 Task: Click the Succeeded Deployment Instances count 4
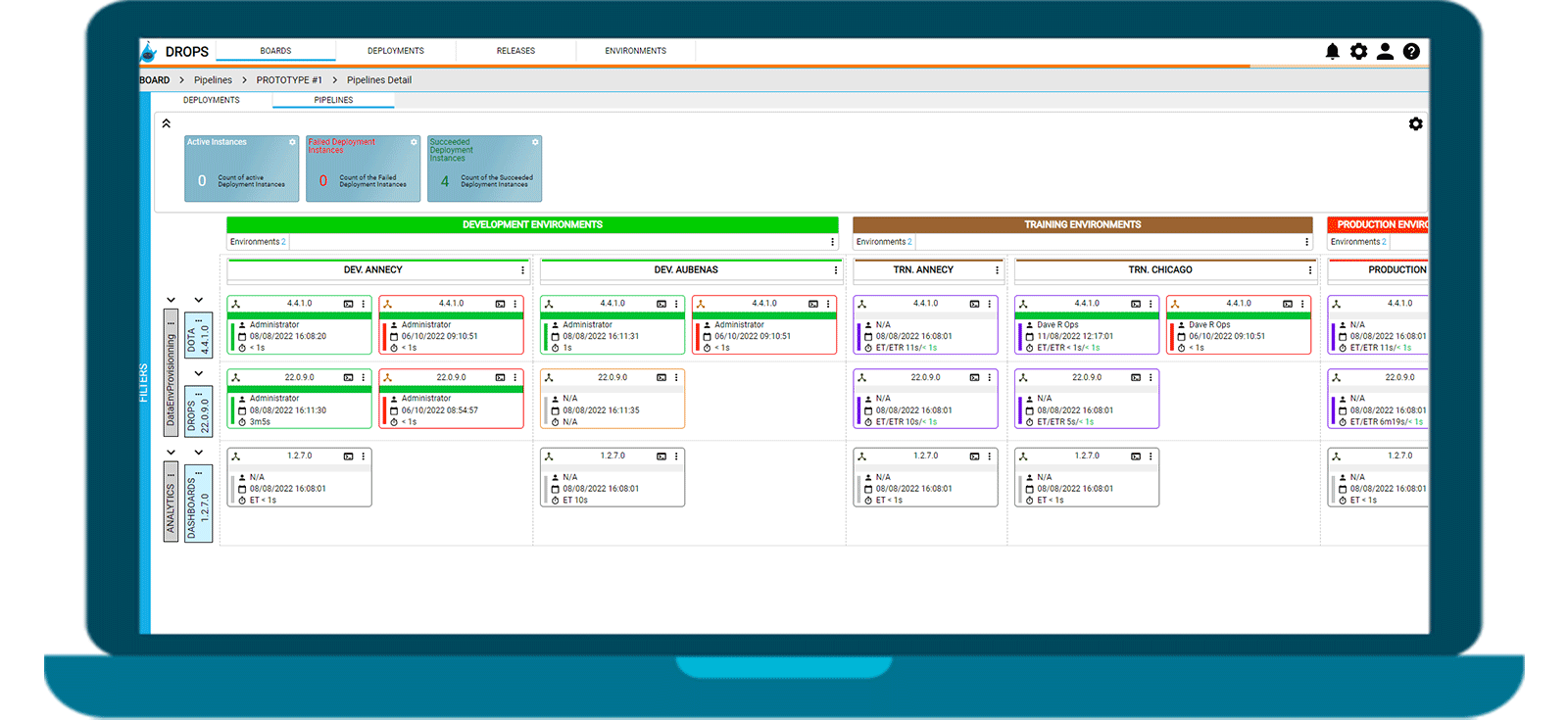445,181
